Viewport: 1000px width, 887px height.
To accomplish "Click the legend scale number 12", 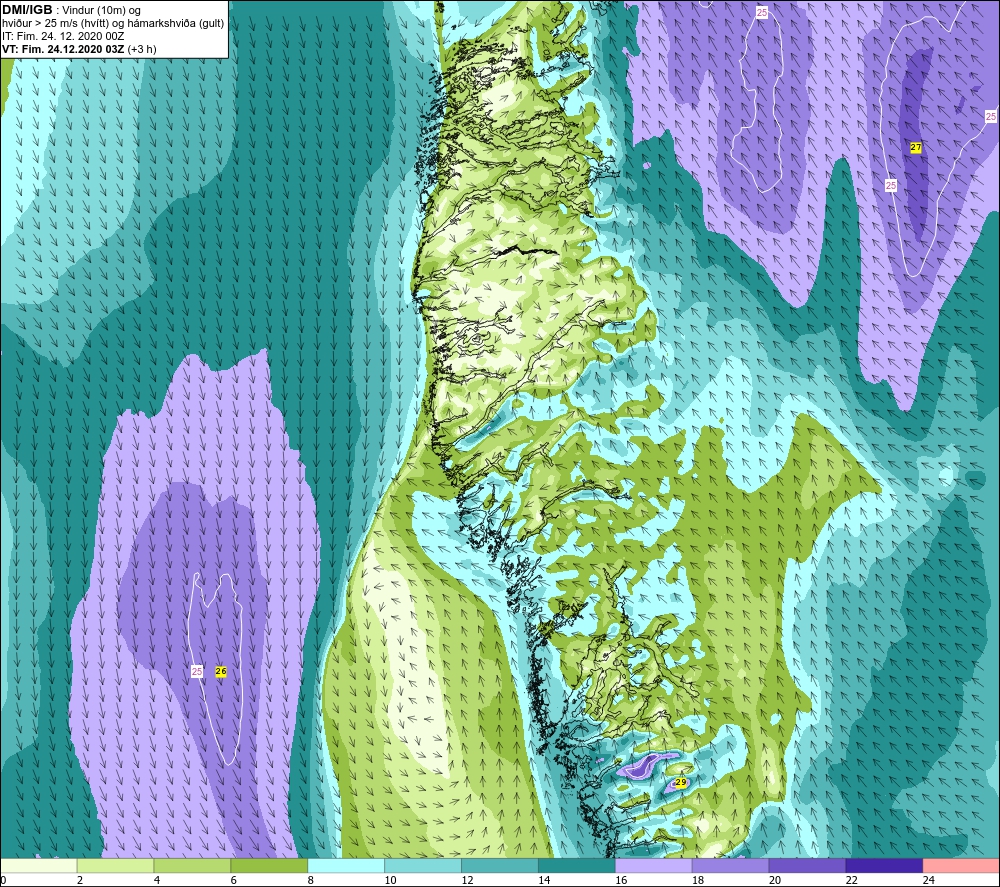I will coord(467,880).
